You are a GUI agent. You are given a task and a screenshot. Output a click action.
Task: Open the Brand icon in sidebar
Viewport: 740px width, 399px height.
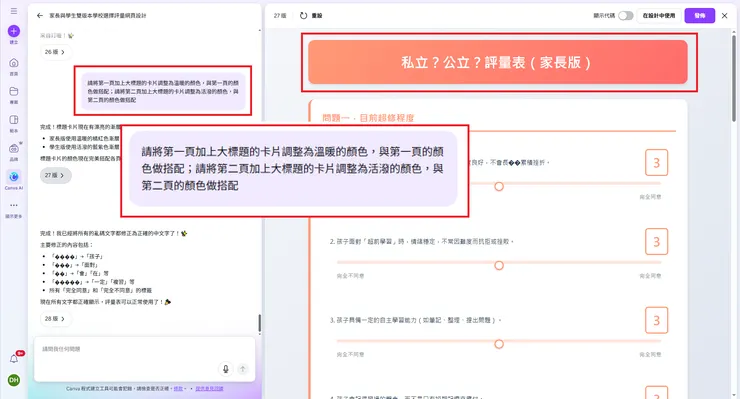[x=14, y=148]
